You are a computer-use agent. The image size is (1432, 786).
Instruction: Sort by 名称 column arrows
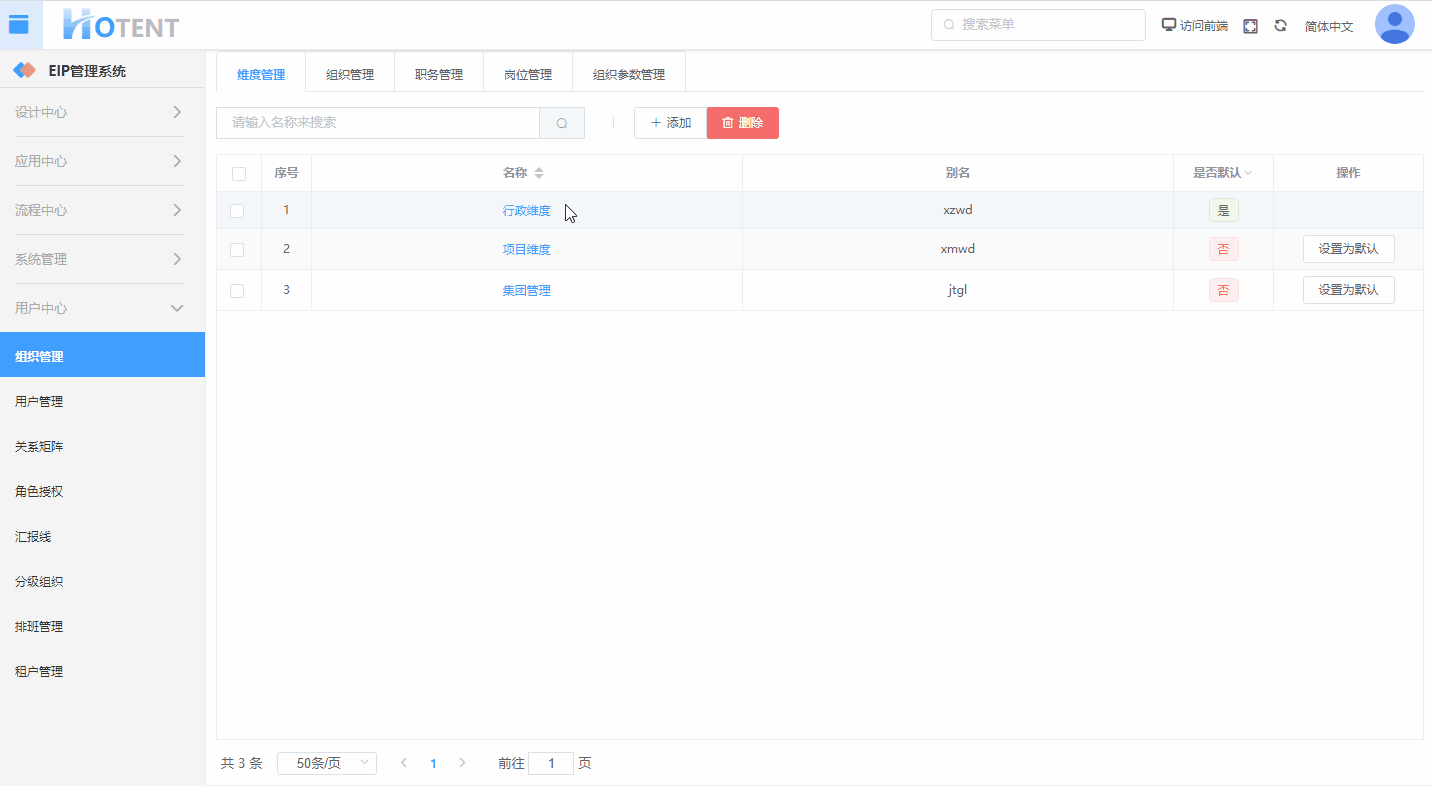(x=539, y=173)
